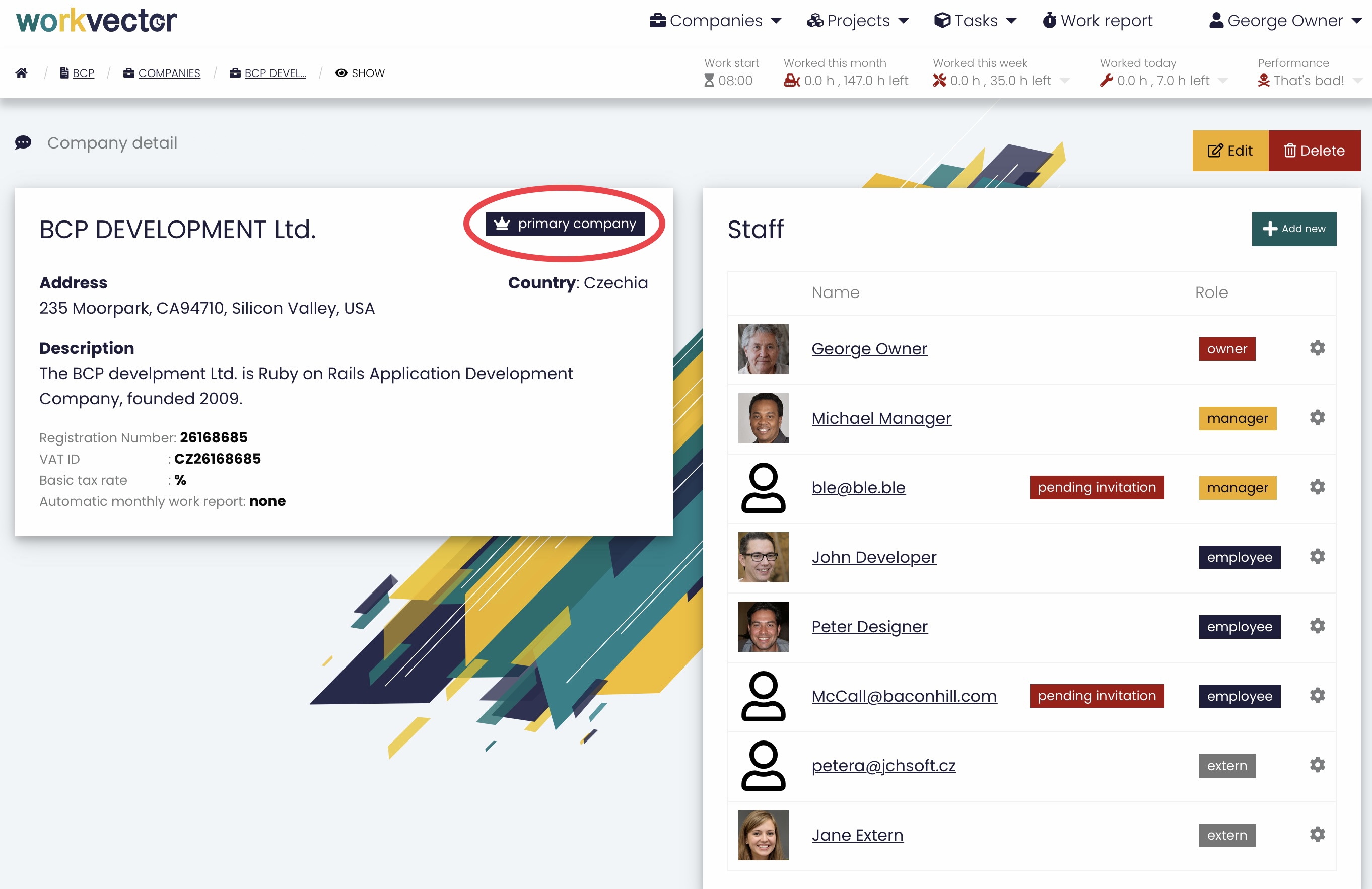The height and width of the screenshot is (889, 1372).
Task: Click the Company detail speech bubble icon
Action: 23,143
